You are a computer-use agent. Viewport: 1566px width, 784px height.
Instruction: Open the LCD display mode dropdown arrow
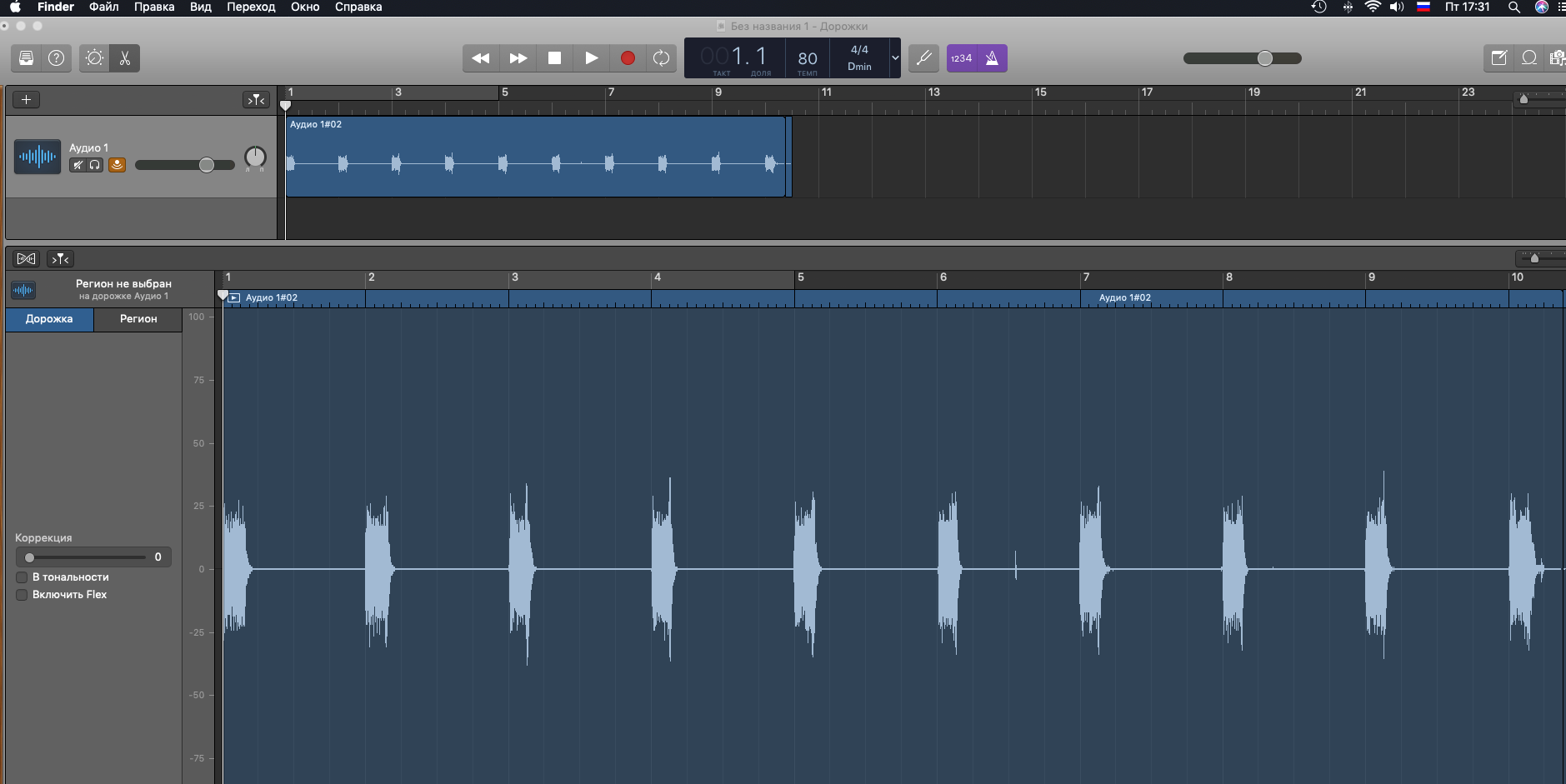click(895, 58)
